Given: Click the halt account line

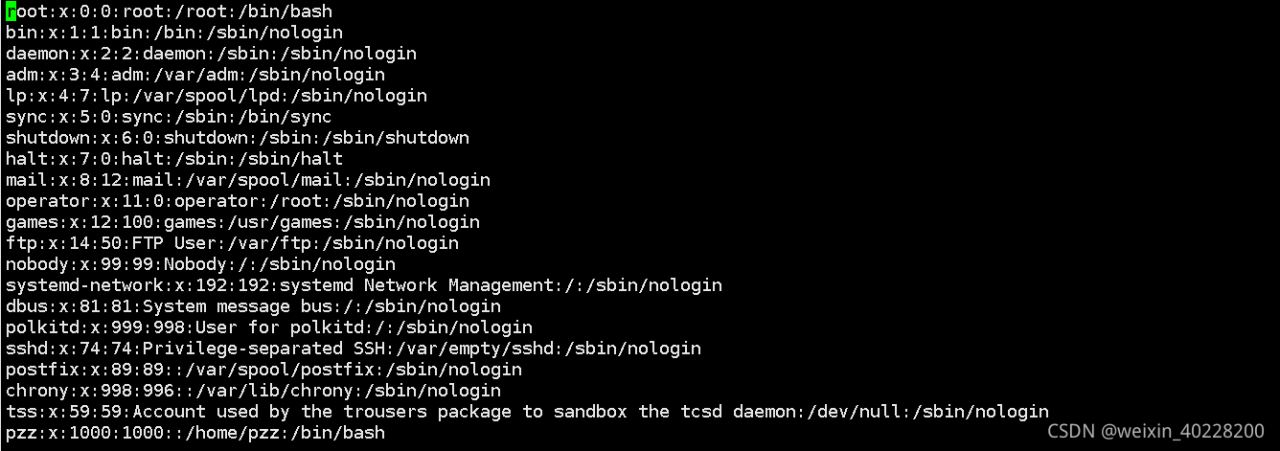Looking at the screenshot, I should coord(174,159).
